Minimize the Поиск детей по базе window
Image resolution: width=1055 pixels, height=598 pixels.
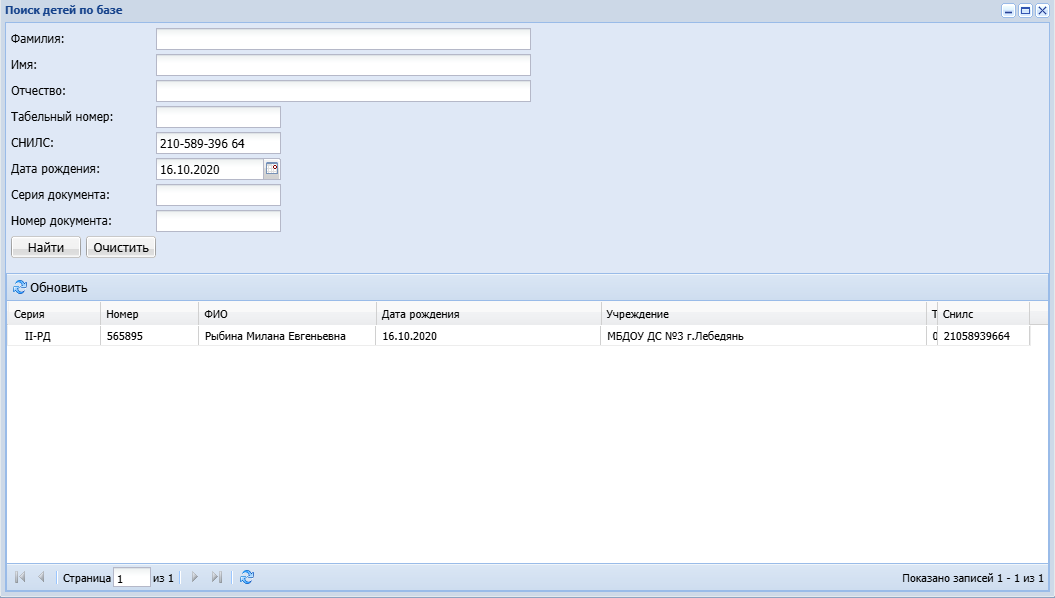coord(1008,10)
